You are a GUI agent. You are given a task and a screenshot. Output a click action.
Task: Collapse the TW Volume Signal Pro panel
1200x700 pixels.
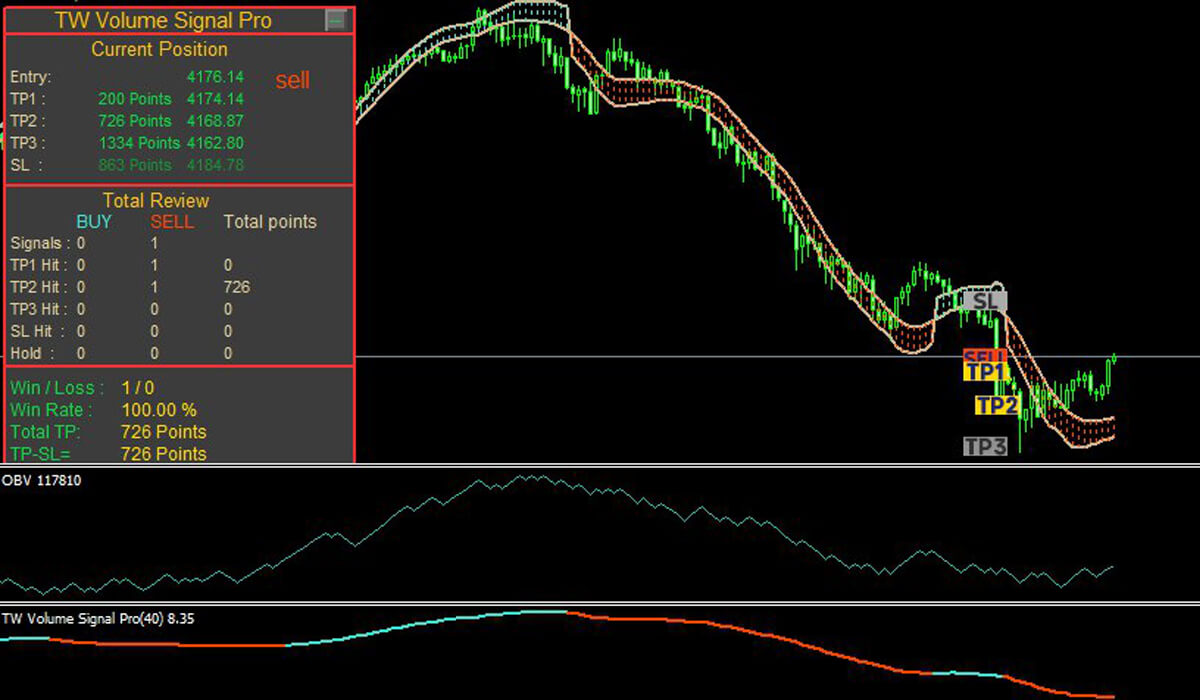[336, 19]
